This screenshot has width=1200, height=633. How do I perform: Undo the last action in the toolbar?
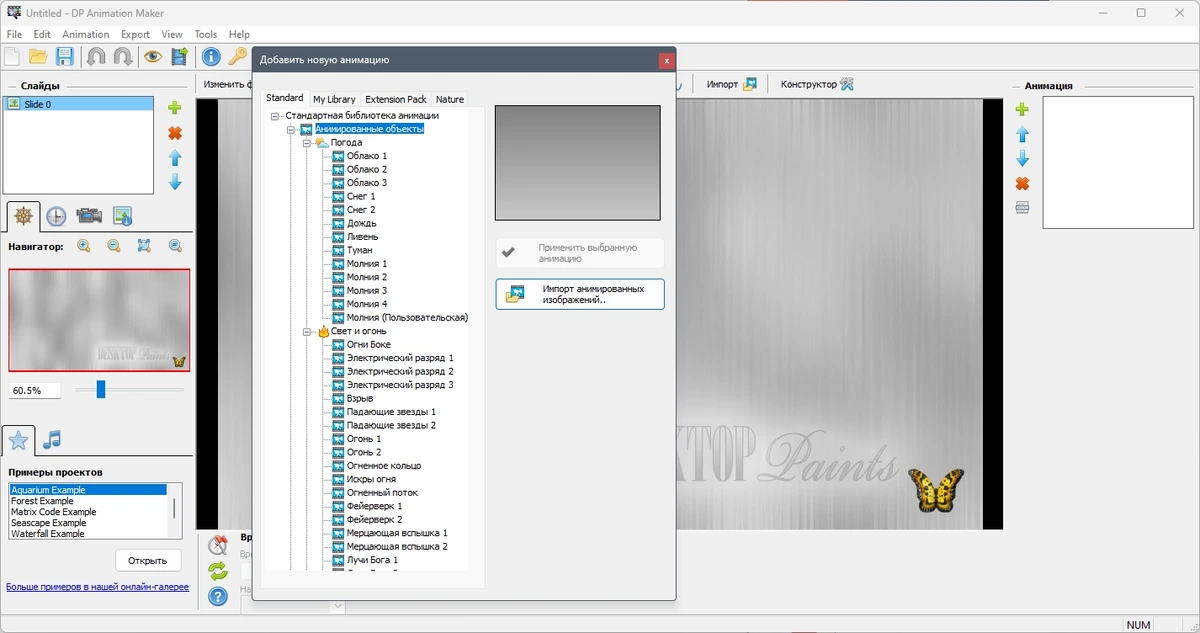96,57
